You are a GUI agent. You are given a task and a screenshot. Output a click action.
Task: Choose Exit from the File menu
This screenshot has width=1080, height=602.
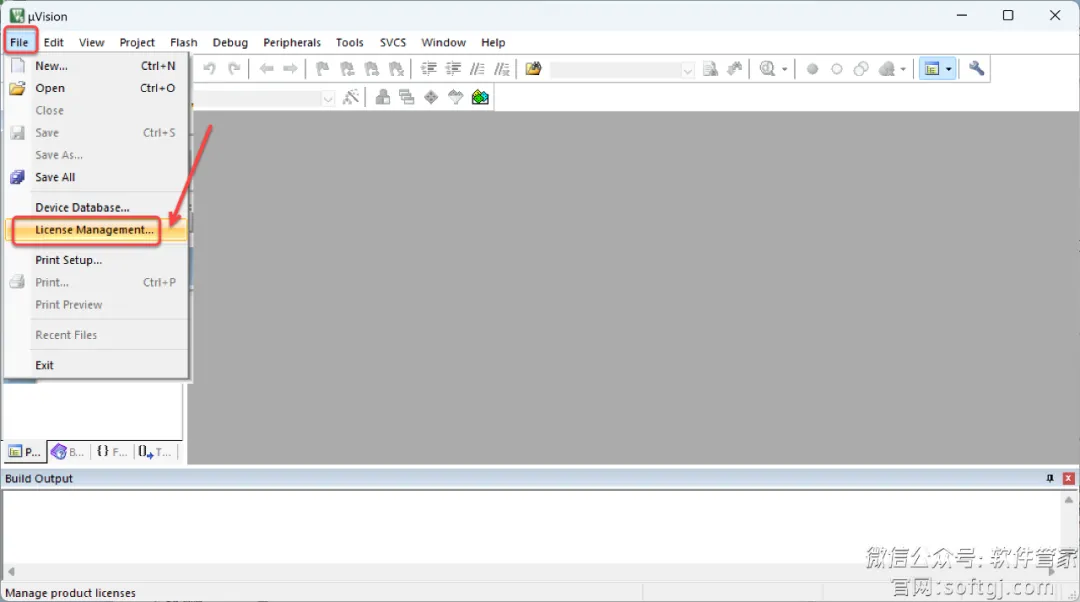[96, 365]
